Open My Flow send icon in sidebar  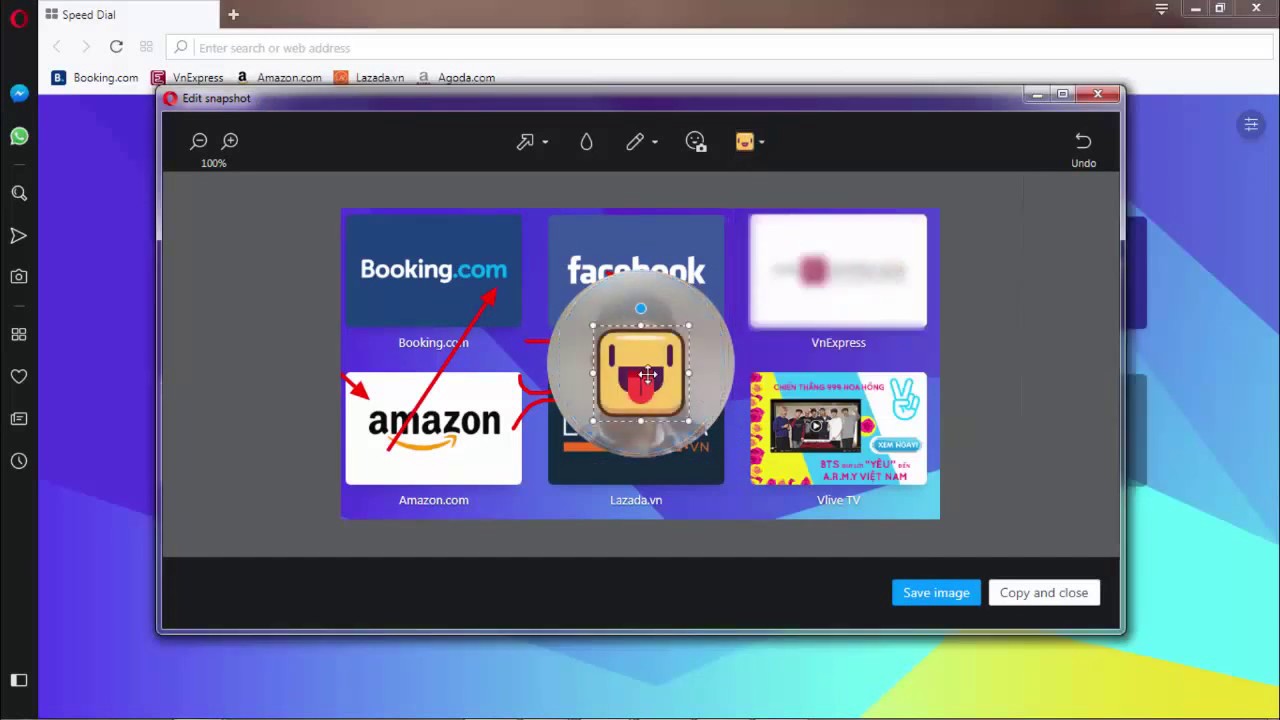(x=19, y=236)
